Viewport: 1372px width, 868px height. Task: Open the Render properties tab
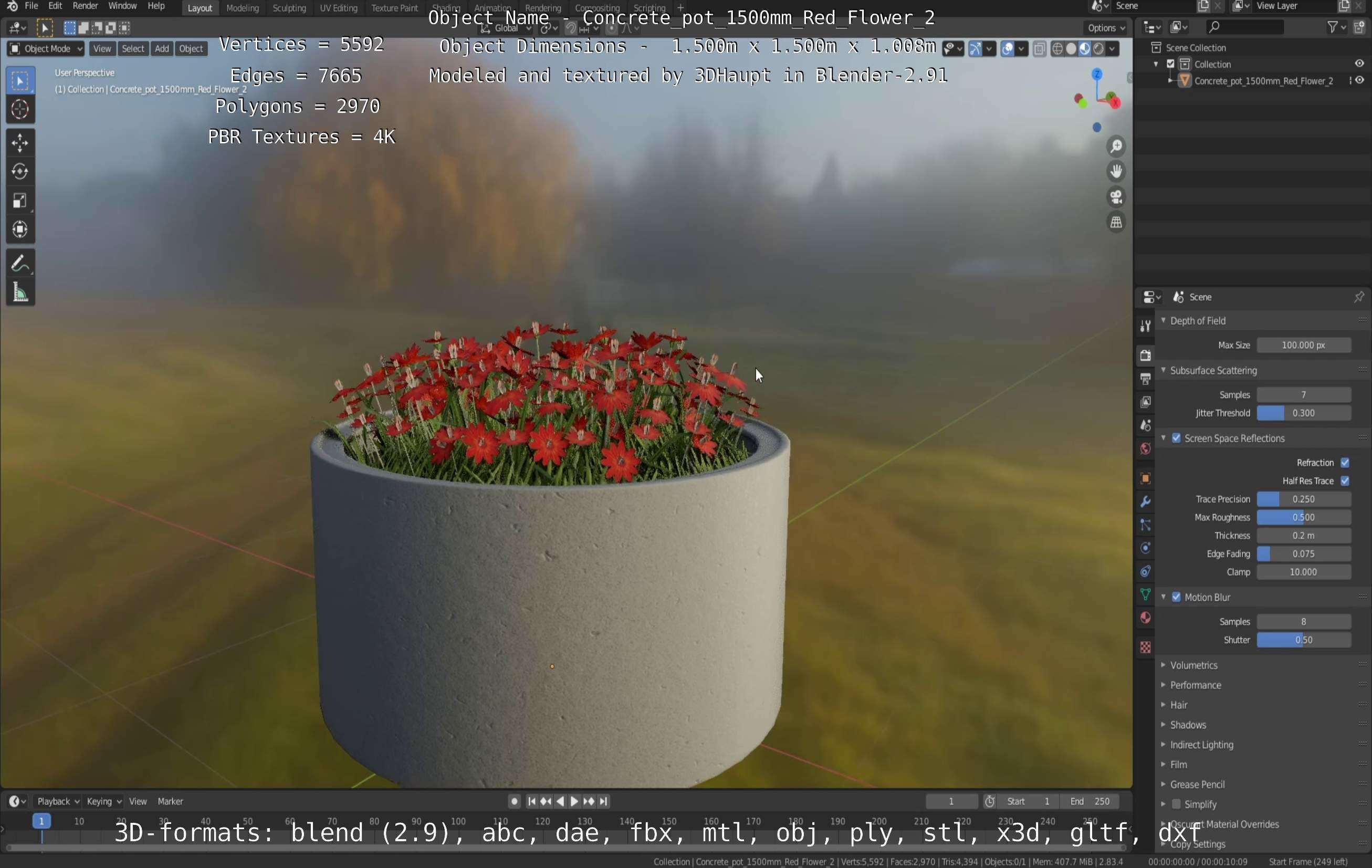[1145, 355]
